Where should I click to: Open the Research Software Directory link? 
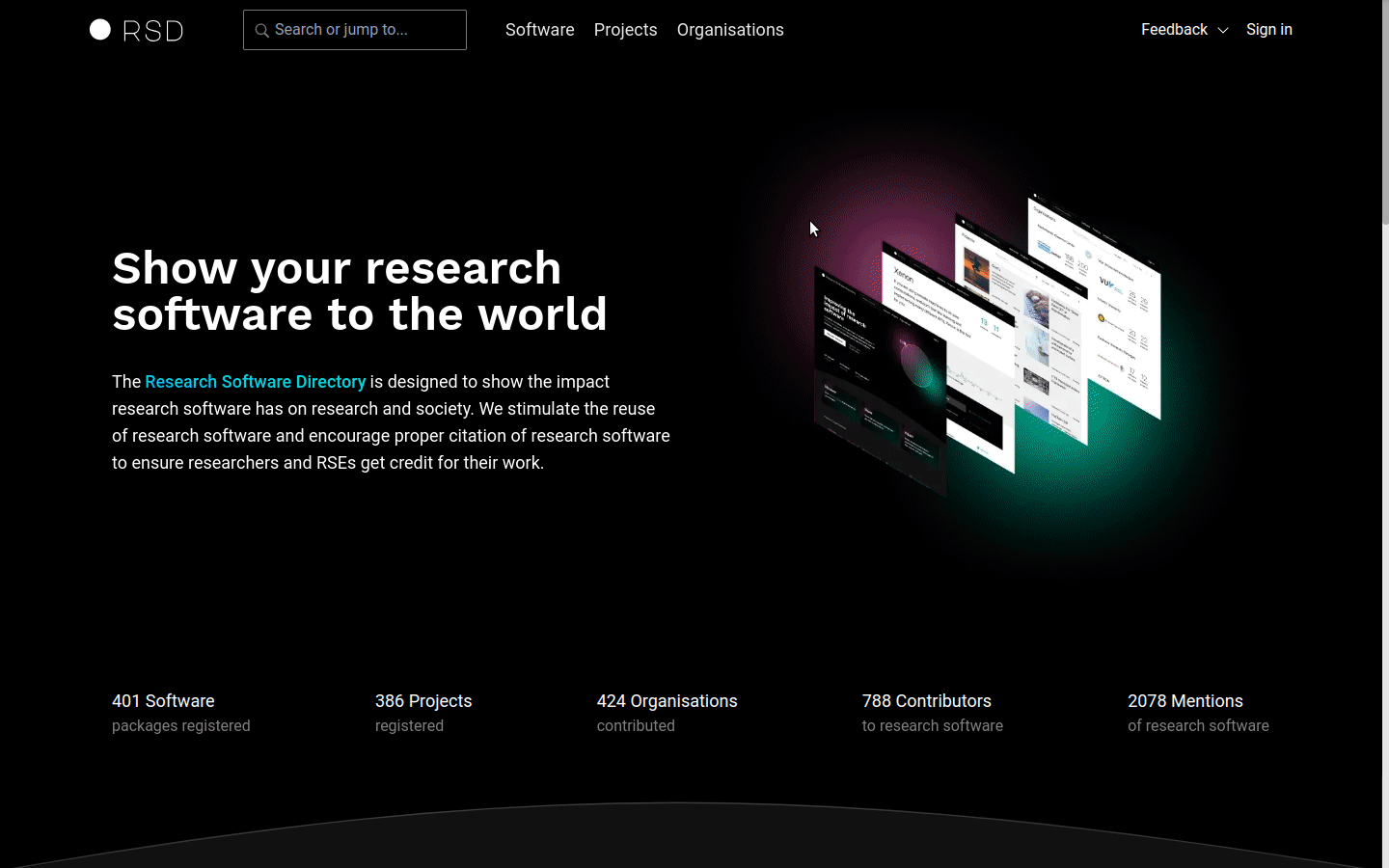[x=255, y=382]
